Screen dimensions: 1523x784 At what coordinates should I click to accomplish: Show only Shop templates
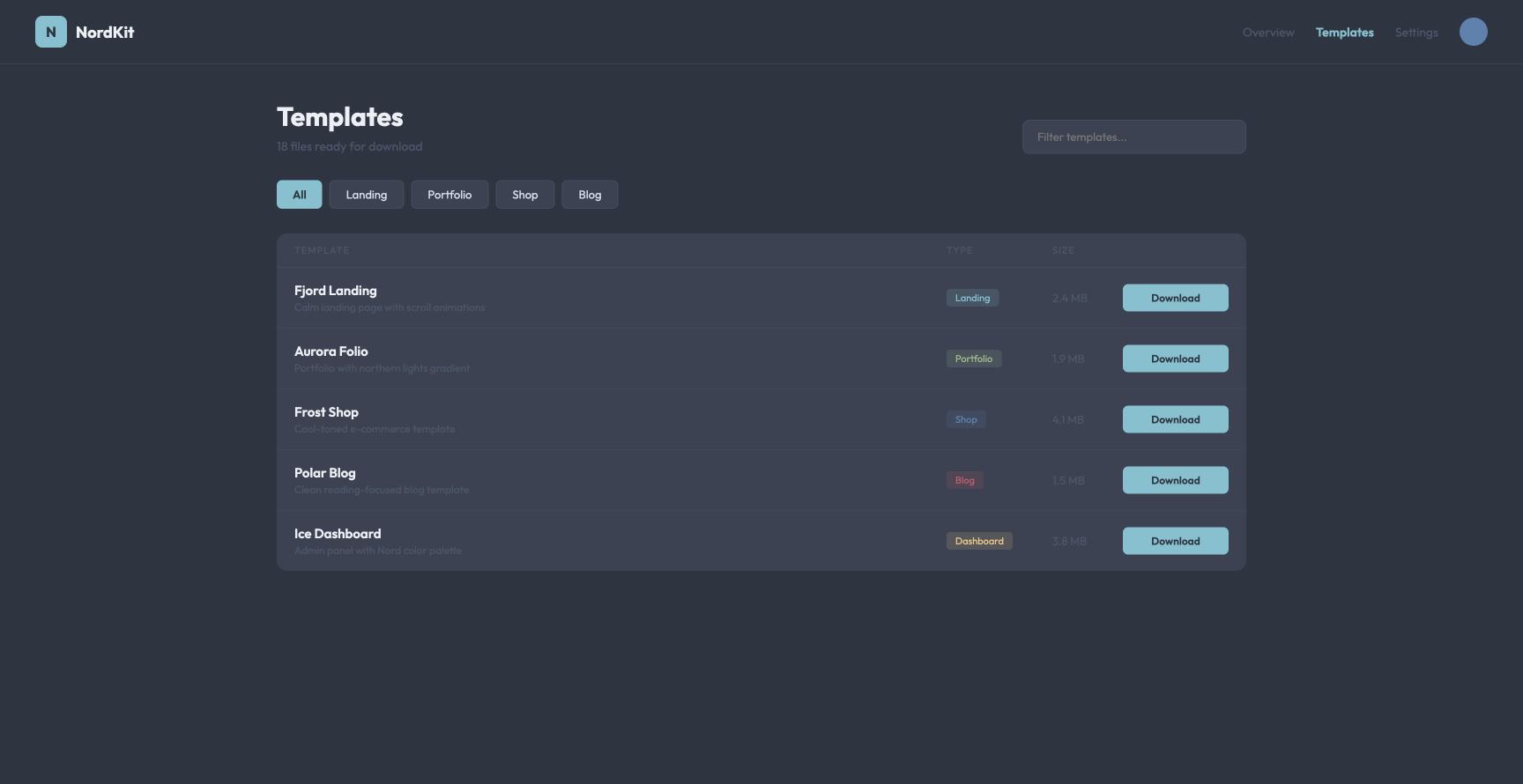click(524, 195)
